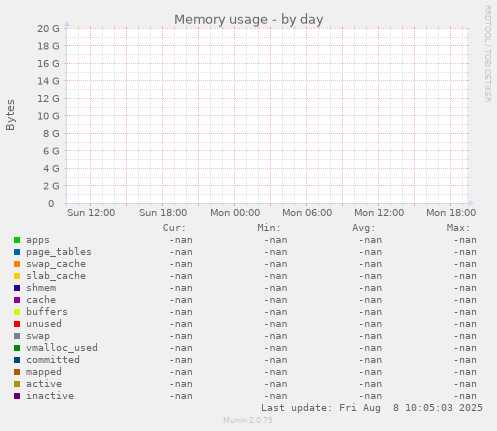Click the Min value for swap
Image resolution: width=497 pixels, height=431 pixels.
[x=276, y=336]
